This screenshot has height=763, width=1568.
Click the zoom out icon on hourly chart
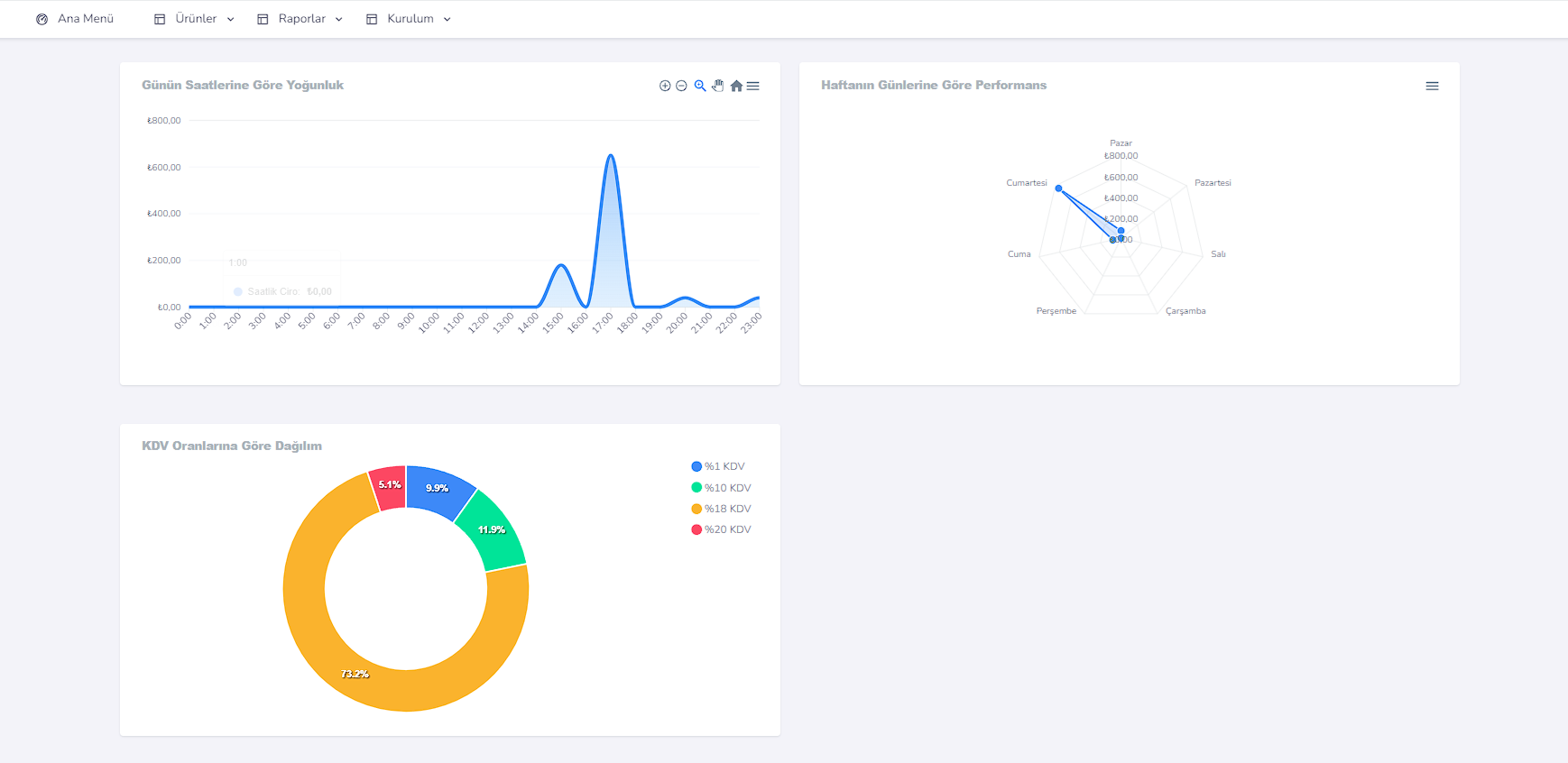pyautogui.click(x=681, y=86)
